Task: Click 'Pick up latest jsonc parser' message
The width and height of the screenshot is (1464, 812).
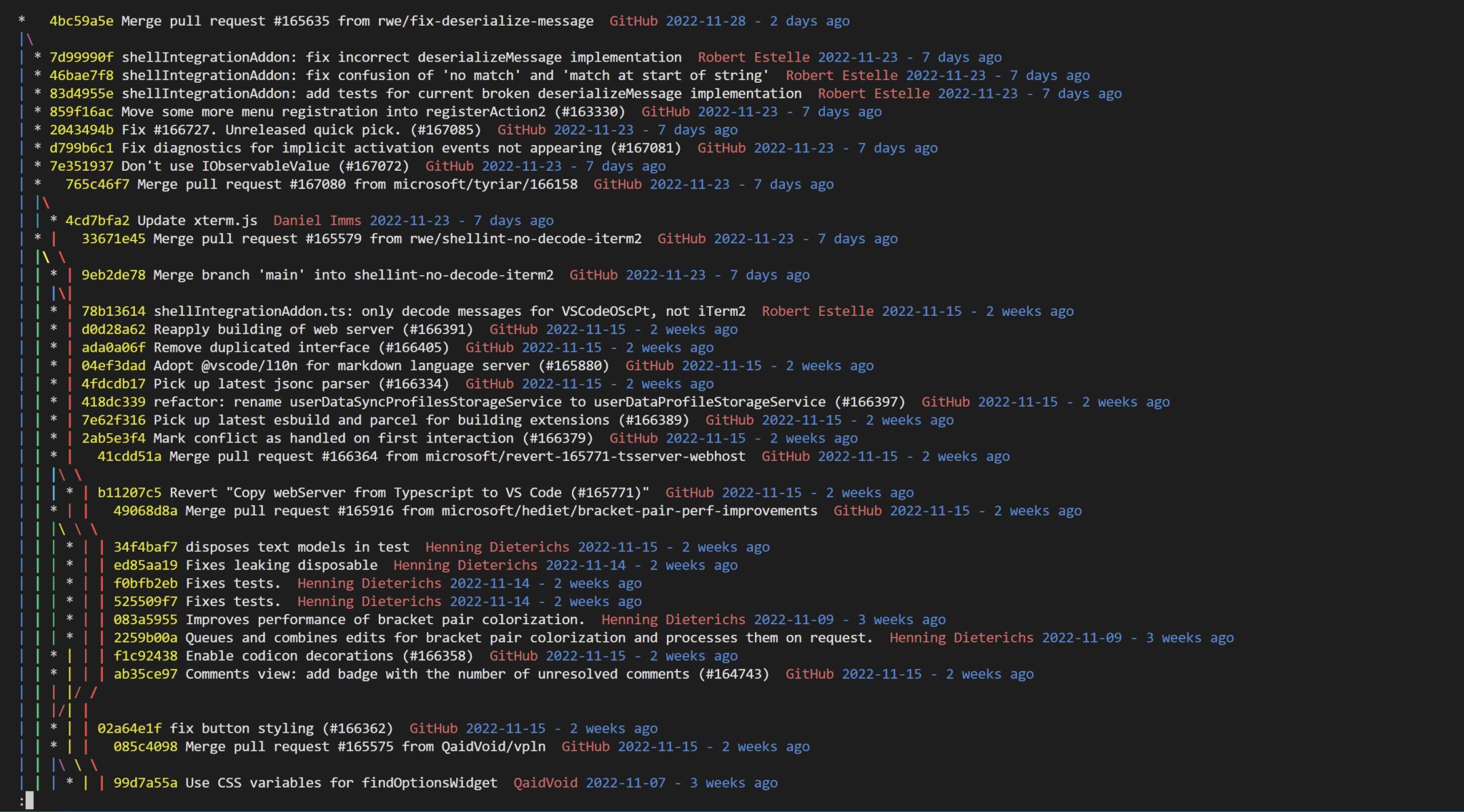Action: [301, 384]
